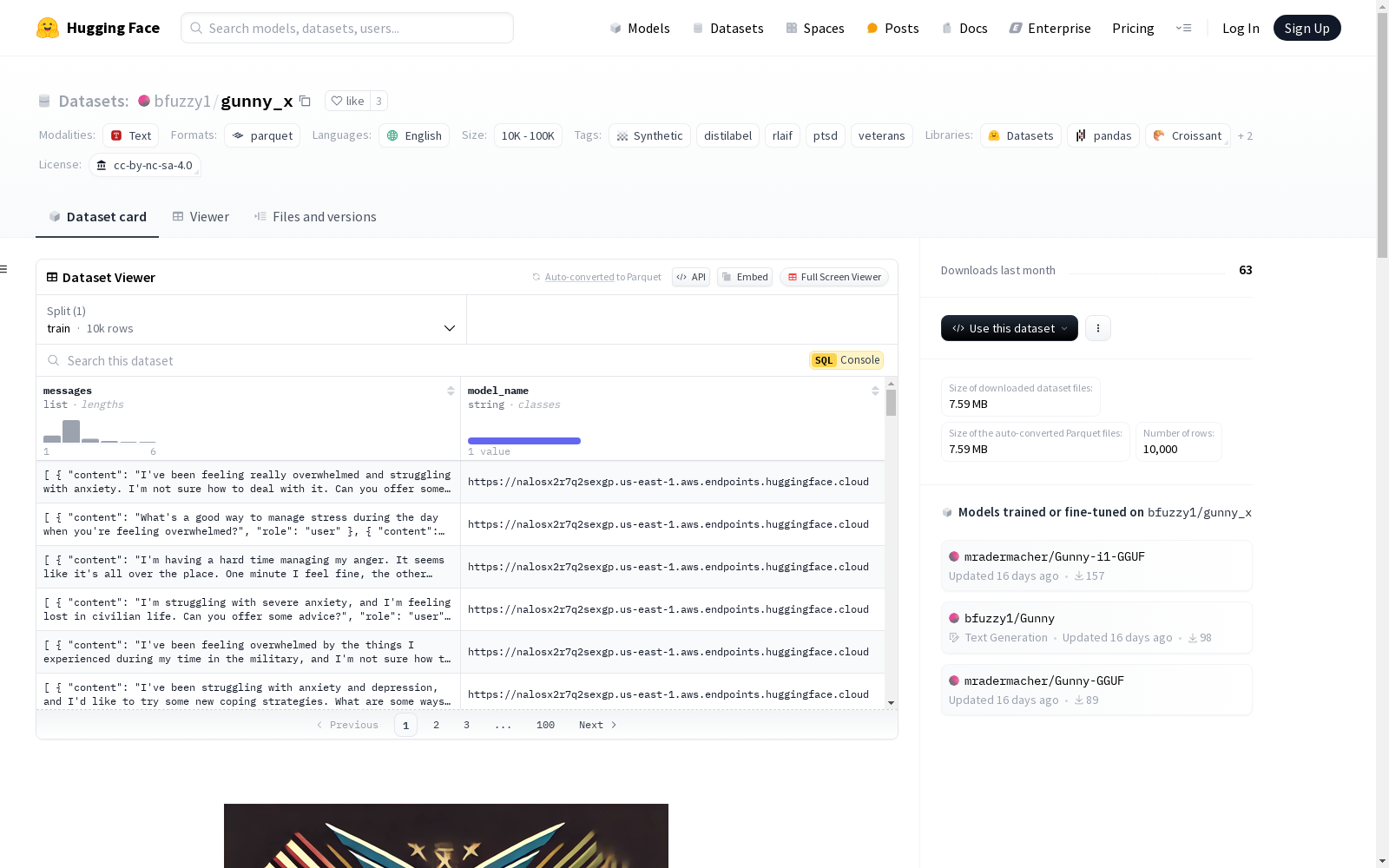This screenshot has width=1389, height=868.
Task: Open Full Screen Viewer
Action: pos(834,277)
